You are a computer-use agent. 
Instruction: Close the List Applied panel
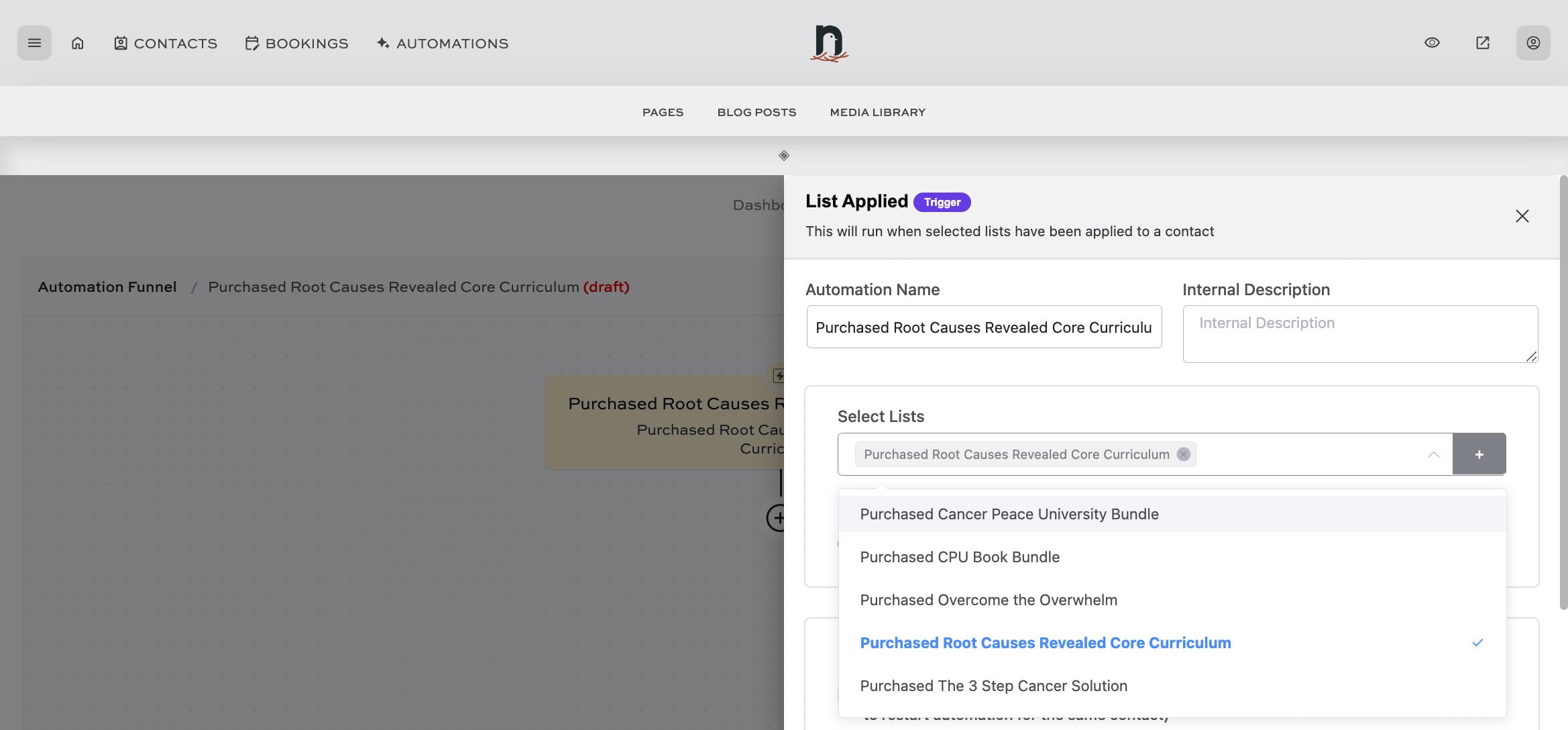point(1522,216)
